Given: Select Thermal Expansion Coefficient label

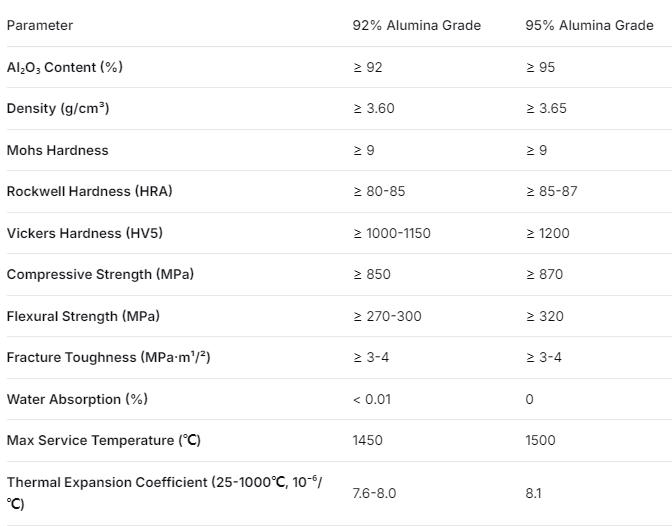Looking at the screenshot, I should point(165,493).
